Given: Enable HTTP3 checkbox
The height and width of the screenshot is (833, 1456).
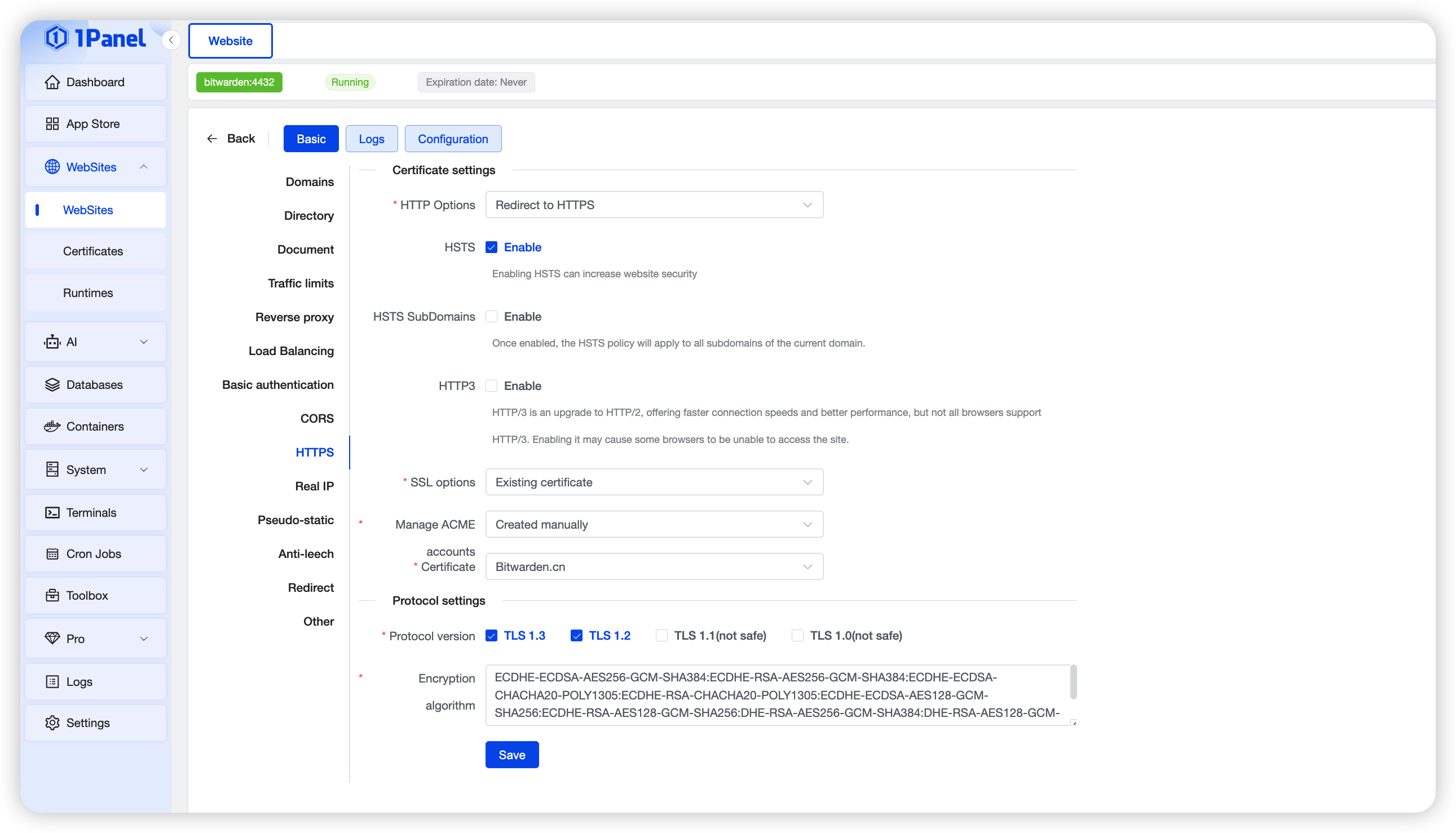Looking at the screenshot, I should pos(491,386).
